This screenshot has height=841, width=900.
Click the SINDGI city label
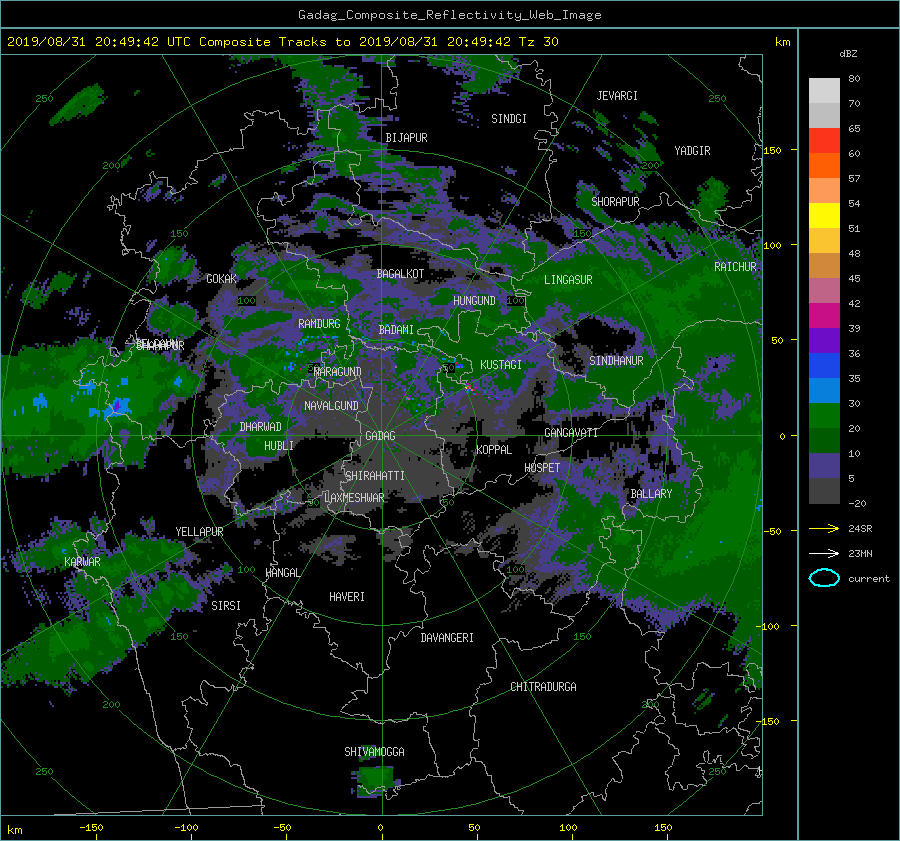point(509,119)
